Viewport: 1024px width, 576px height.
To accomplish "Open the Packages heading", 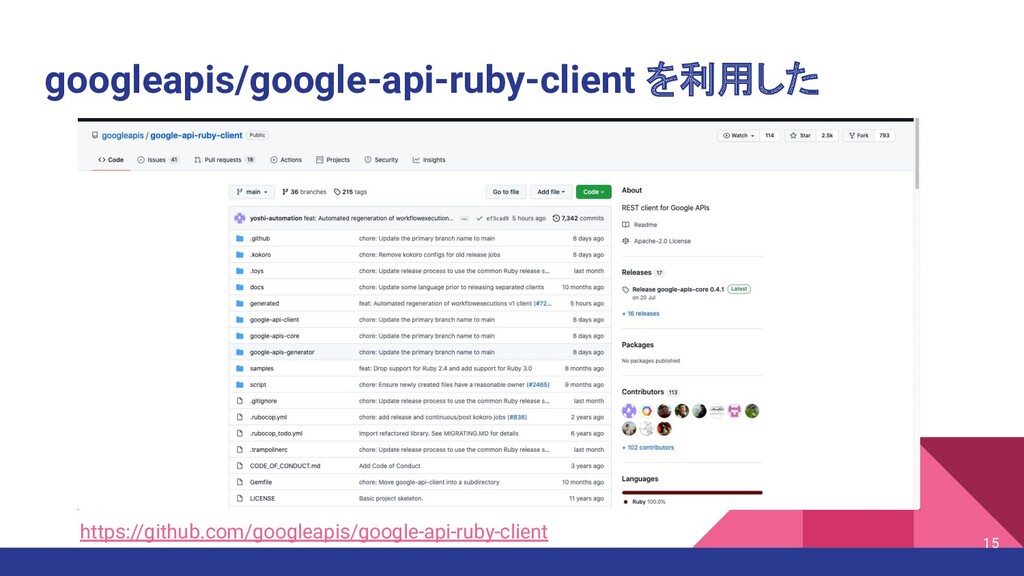I will click(637, 345).
